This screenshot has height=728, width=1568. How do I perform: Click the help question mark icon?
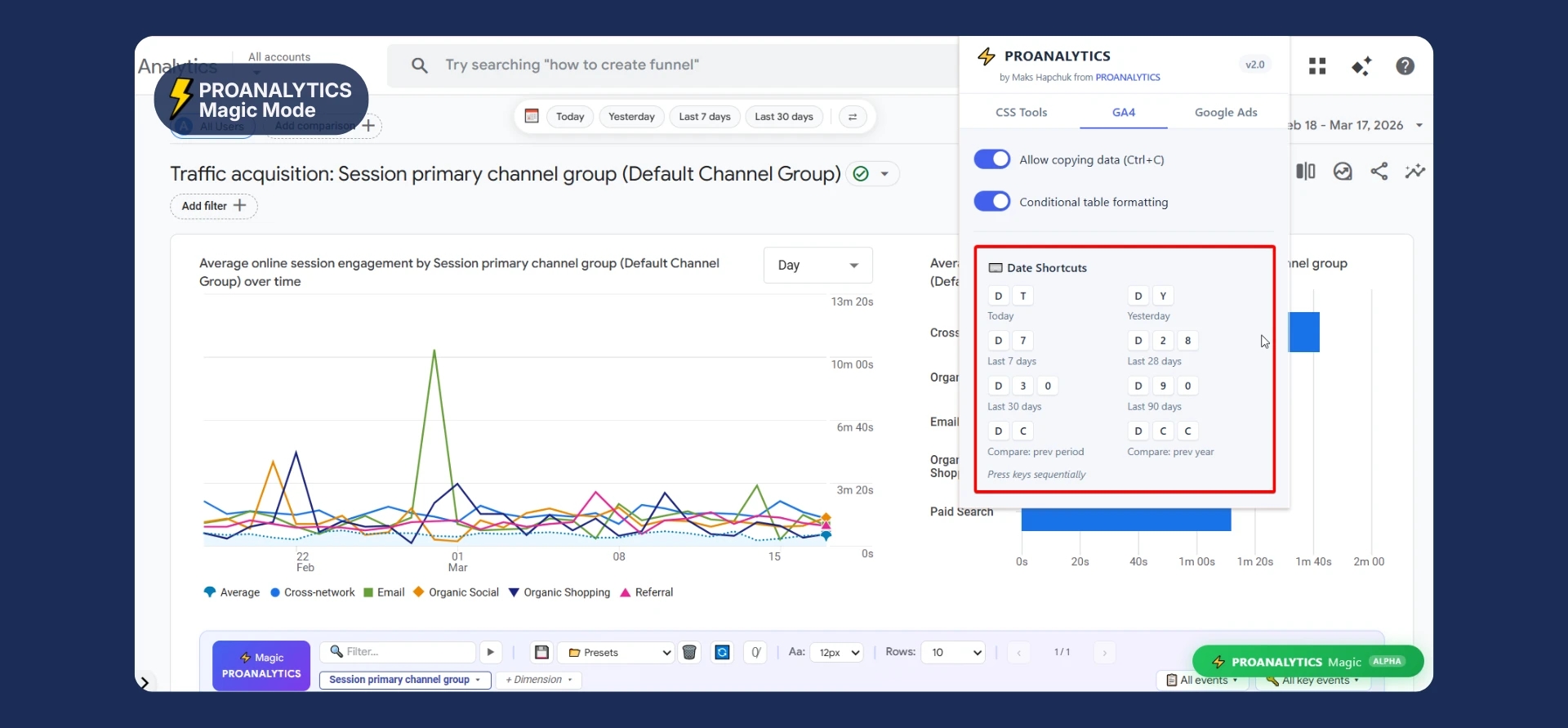click(1405, 66)
